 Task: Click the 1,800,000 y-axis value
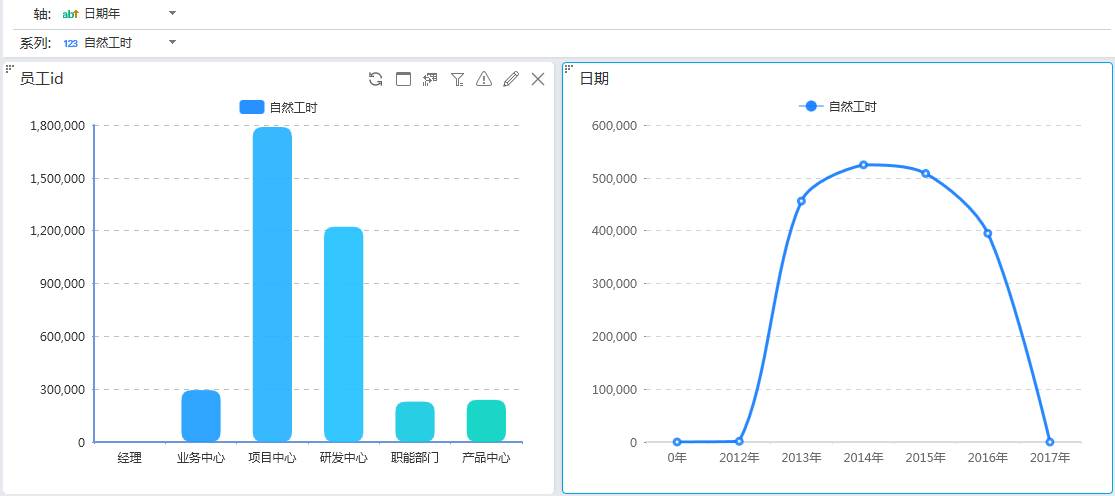tap(58, 126)
